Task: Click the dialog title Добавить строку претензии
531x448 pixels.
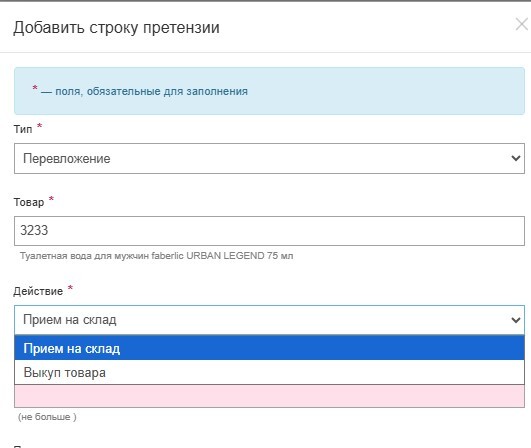Action: click(116, 27)
